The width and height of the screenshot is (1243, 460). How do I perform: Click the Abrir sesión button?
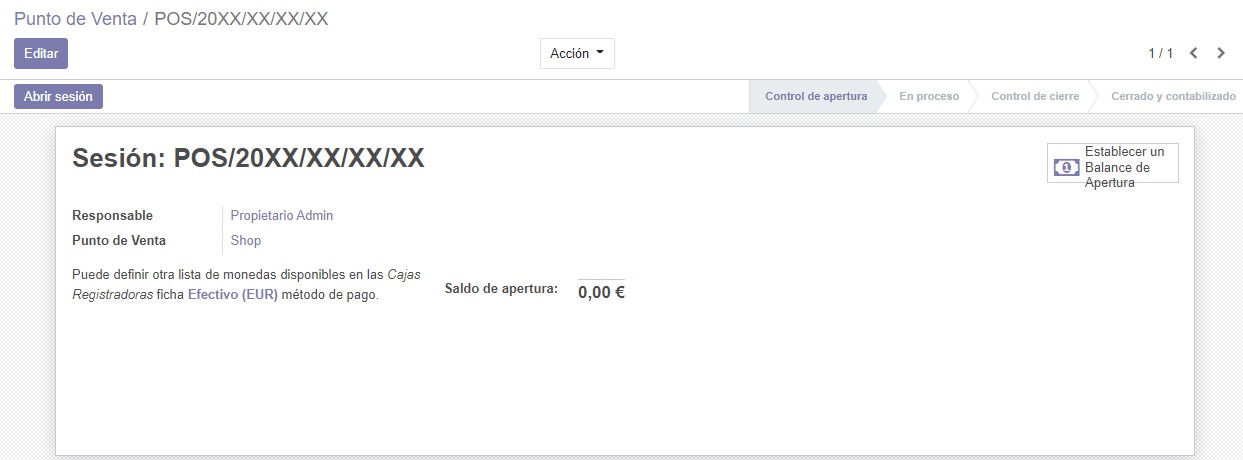click(58, 97)
